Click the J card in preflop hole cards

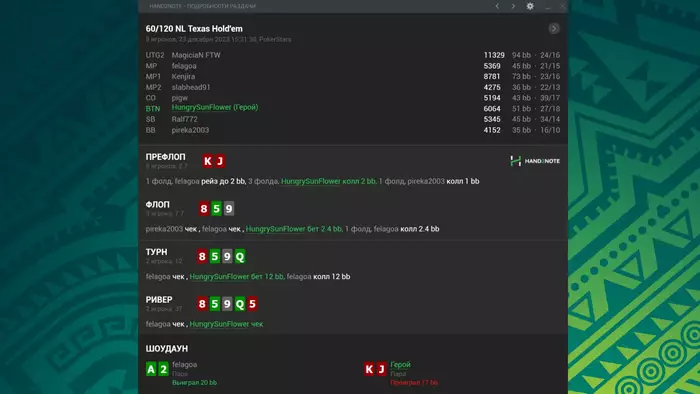220,161
